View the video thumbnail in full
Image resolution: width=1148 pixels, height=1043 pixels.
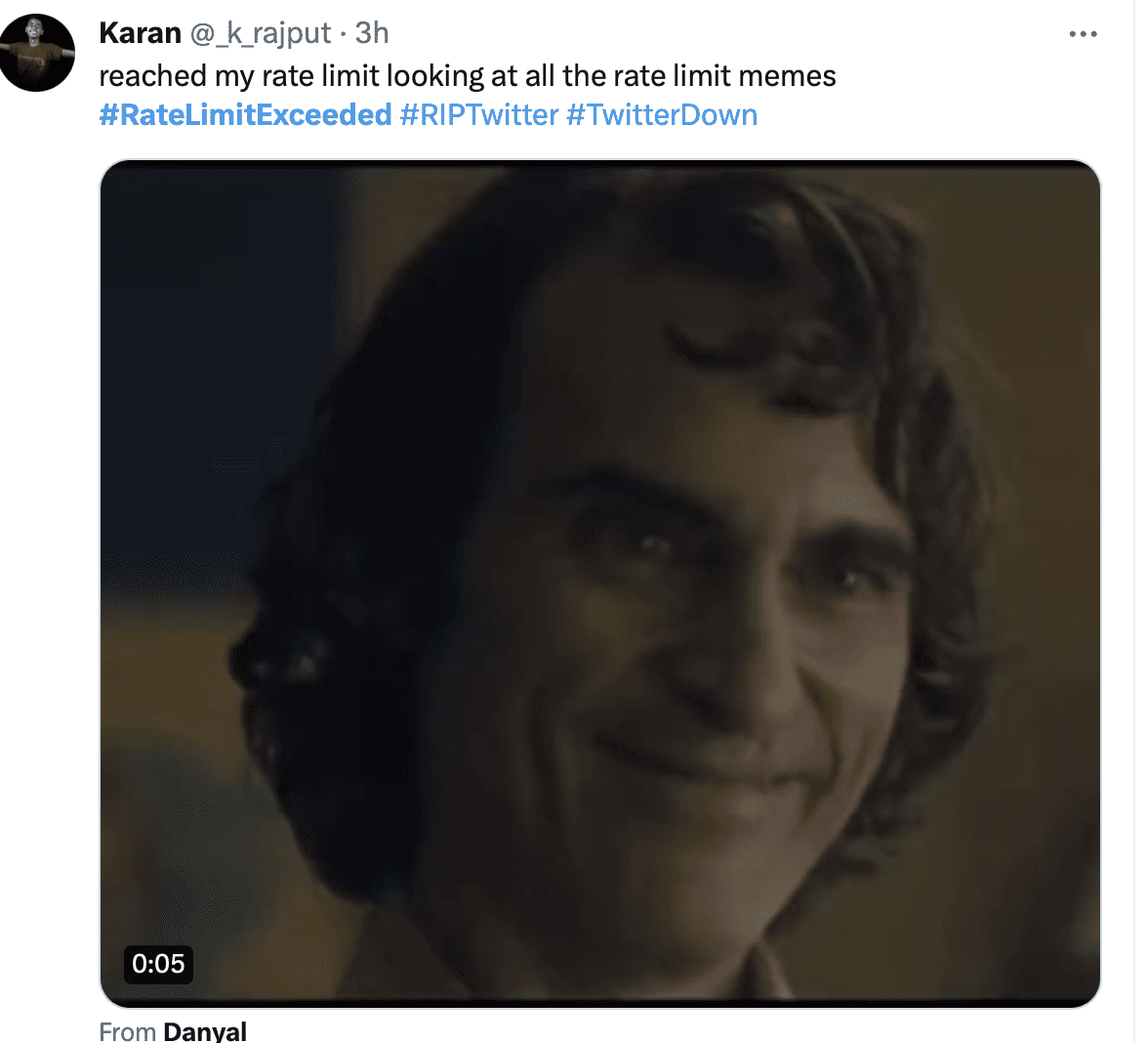pyautogui.click(x=600, y=583)
